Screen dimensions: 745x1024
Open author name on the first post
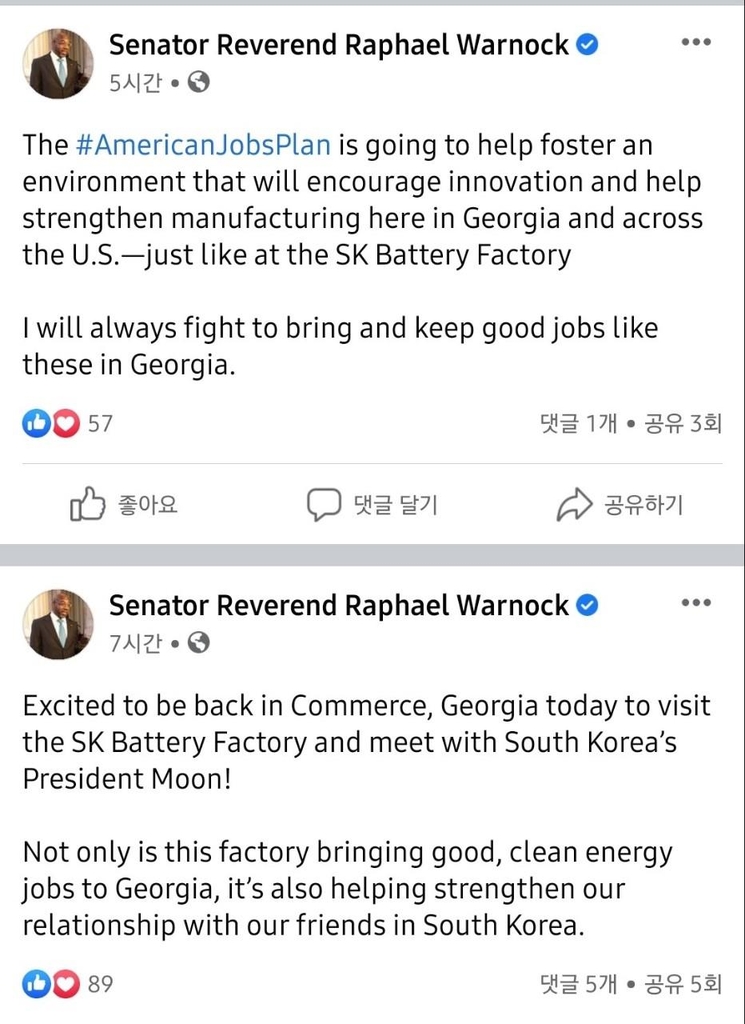(x=339, y=45)
